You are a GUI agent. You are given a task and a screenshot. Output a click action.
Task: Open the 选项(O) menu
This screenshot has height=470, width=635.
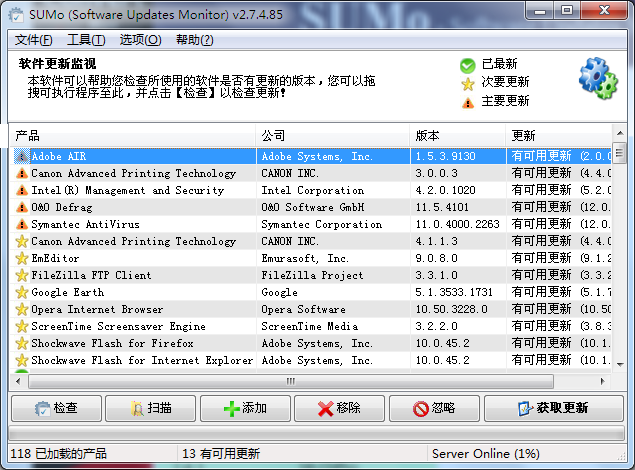140,40
